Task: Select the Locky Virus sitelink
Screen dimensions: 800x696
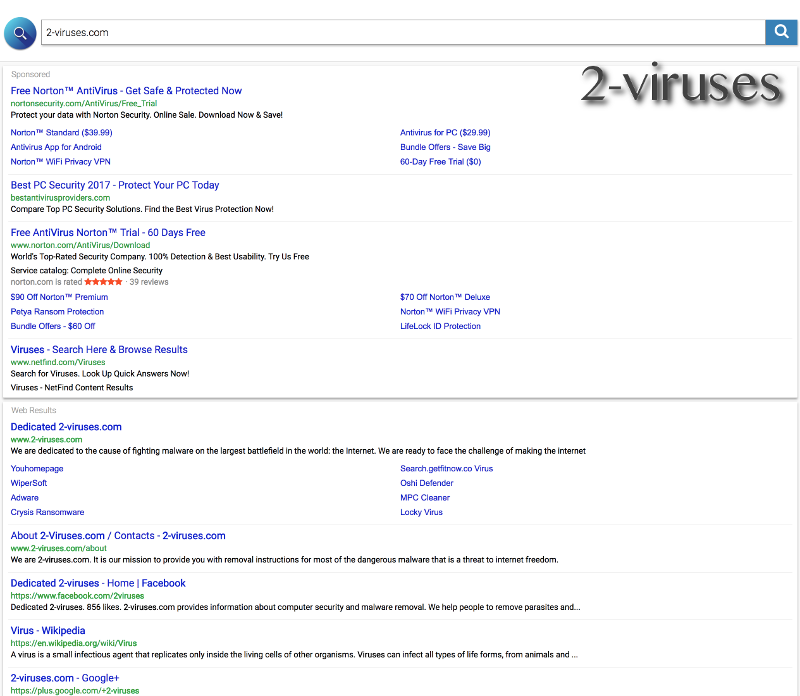Action: click(x=421, y=512)
